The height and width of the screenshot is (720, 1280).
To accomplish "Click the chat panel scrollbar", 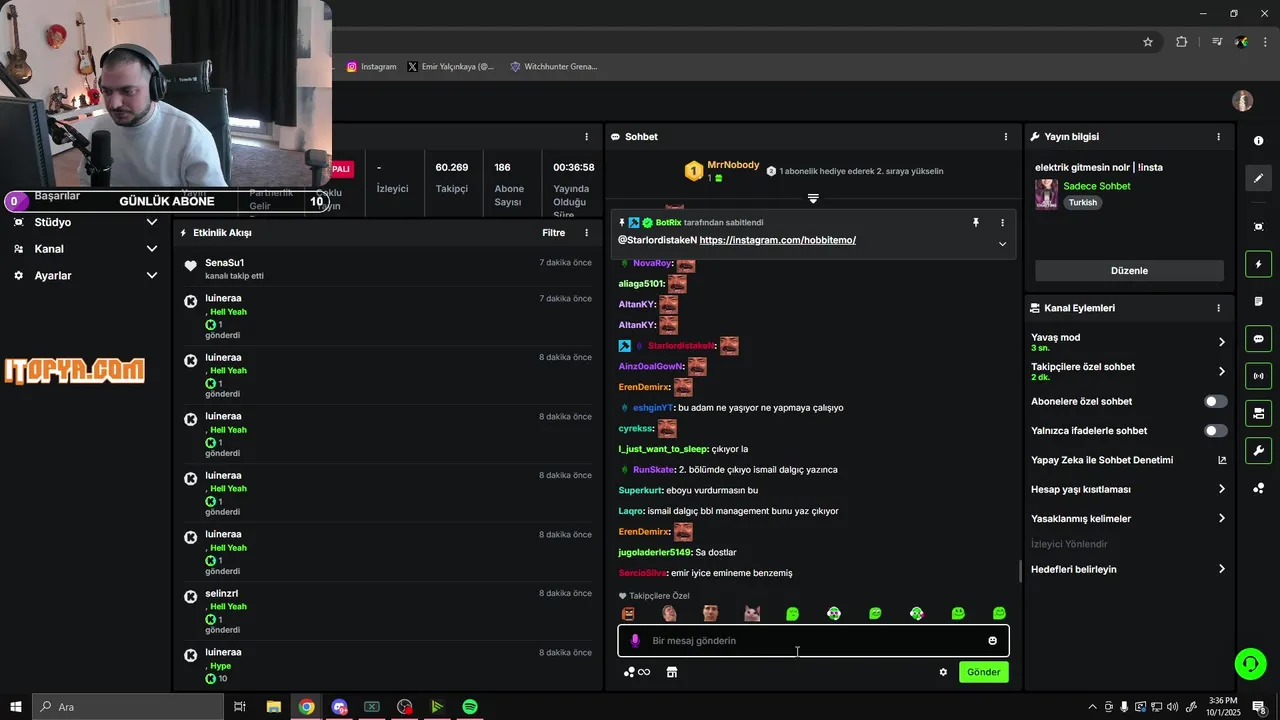I will click(x=1020, y=571).
